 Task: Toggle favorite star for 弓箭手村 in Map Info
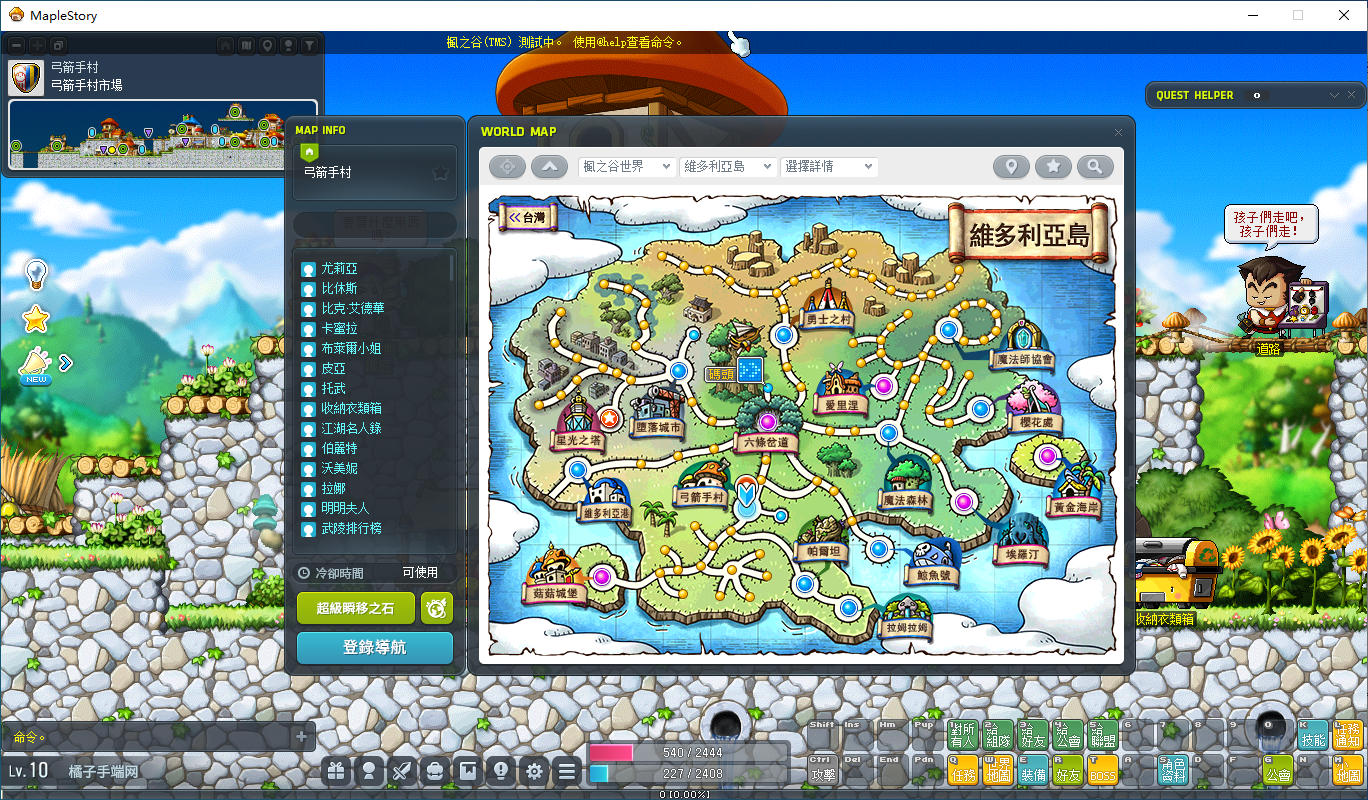pos(440,173)
